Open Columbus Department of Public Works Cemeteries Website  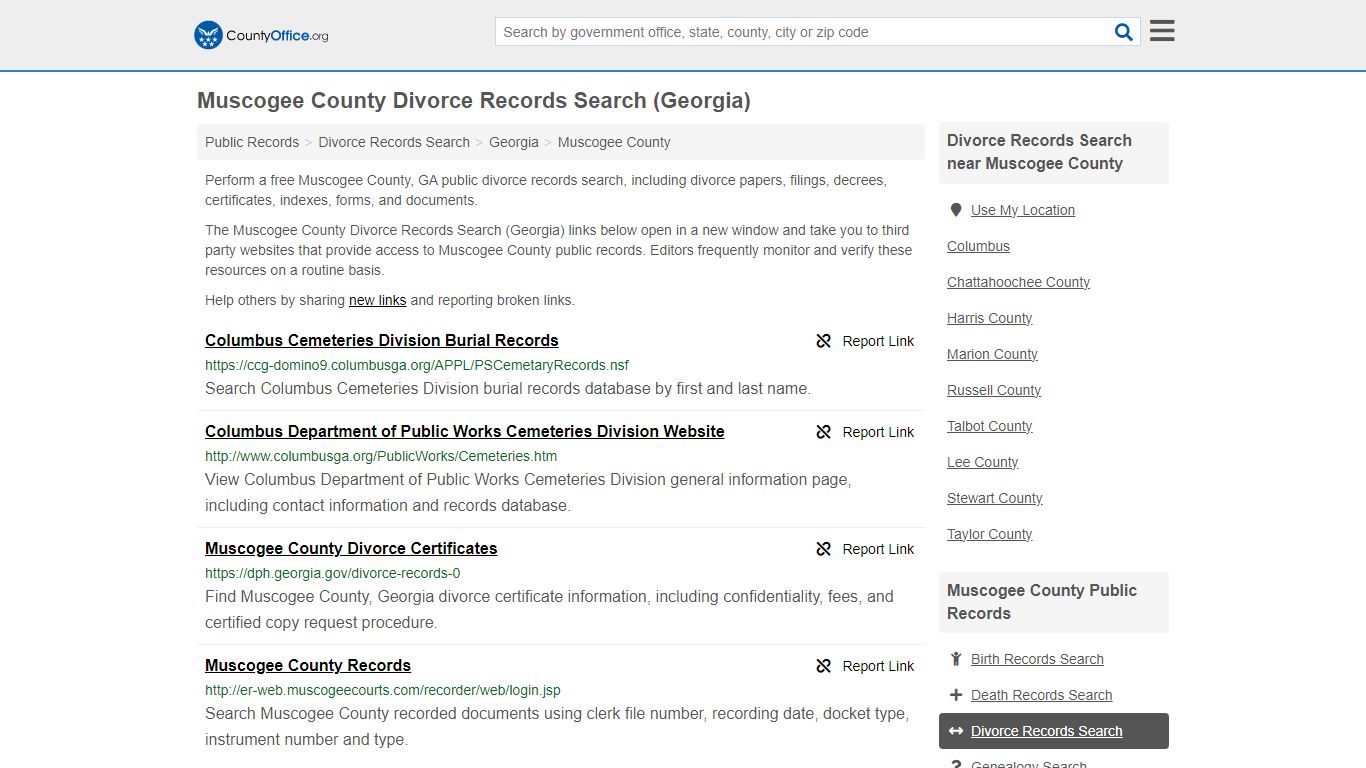coord(465,431)
